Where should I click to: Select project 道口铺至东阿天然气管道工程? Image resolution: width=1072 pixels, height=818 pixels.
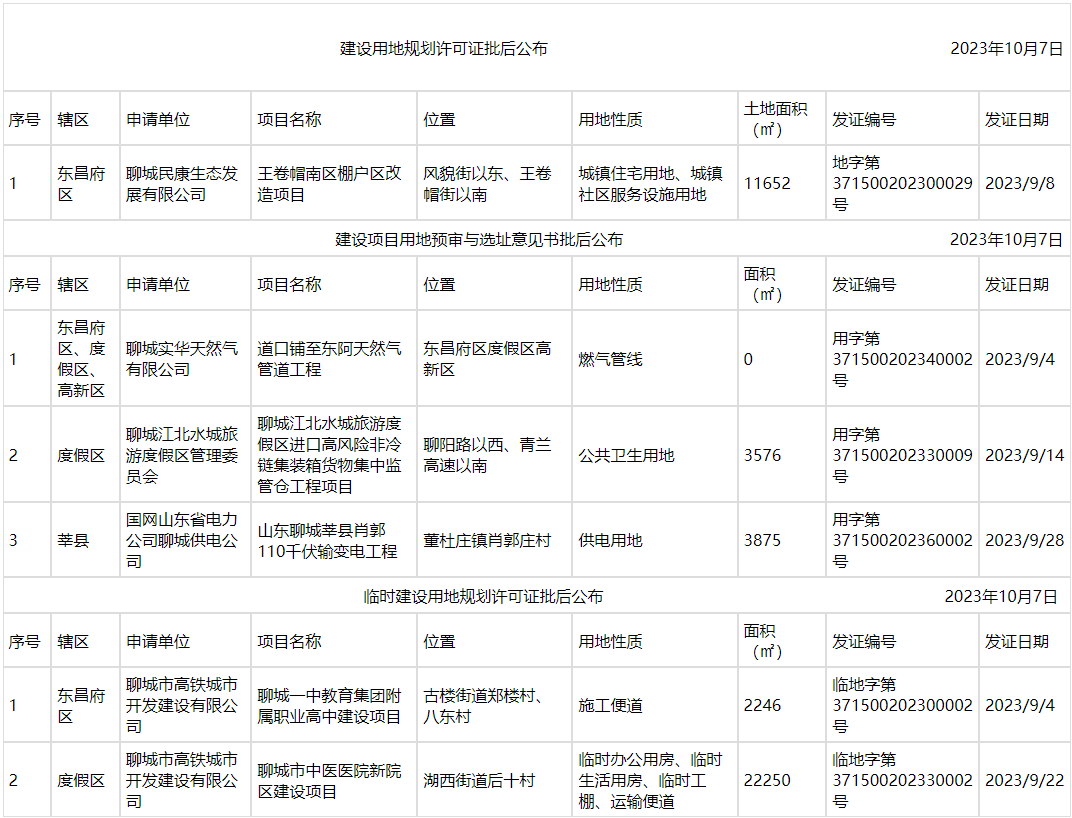pos(330,359)
